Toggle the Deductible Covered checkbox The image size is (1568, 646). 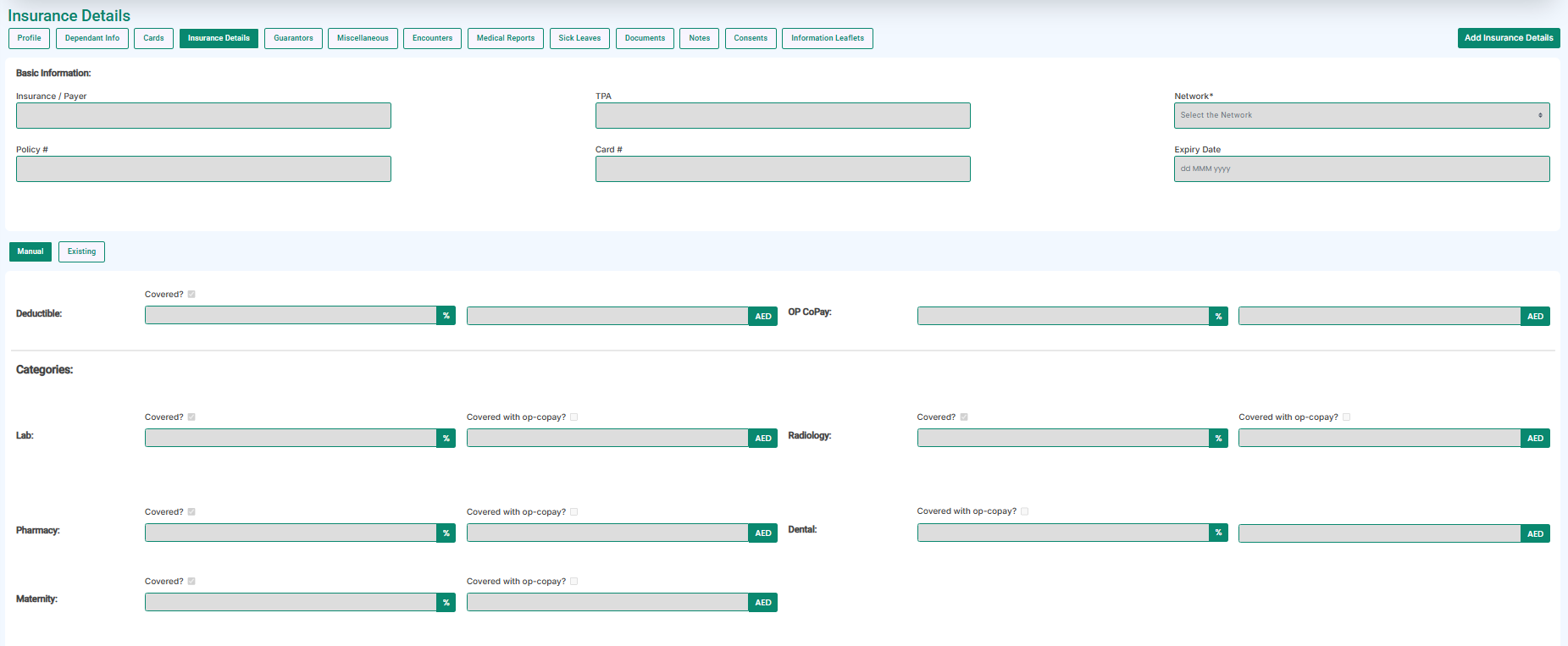point(191,295)
